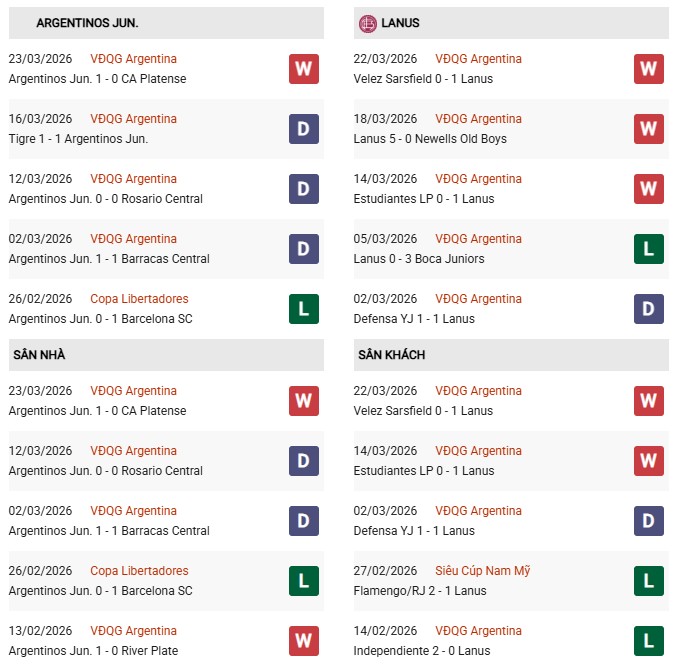The width and height of the screenshot is (675, 672).
Task: Click W badge for Lanus 5-0 Newells
Action: 649,129
